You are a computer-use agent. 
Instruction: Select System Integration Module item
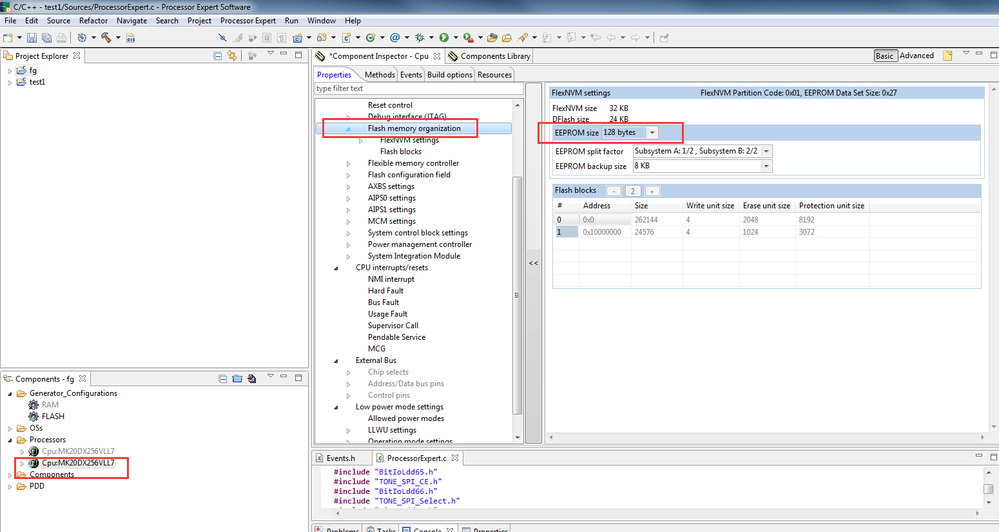click(413, 256)
